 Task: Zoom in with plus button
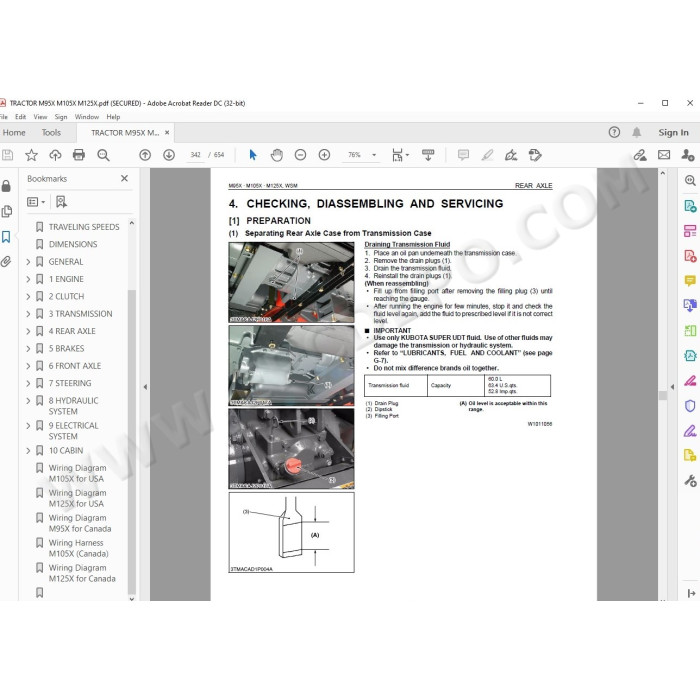[324, 155]
